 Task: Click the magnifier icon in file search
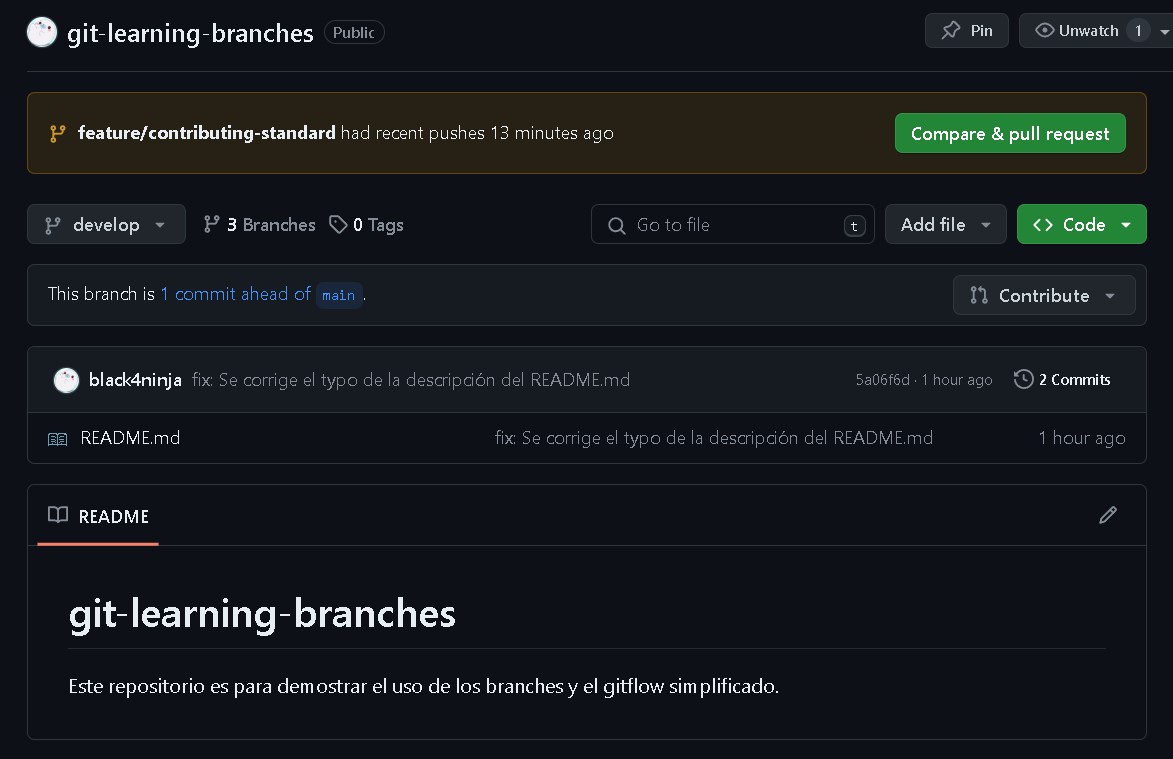tap(617, 226)
